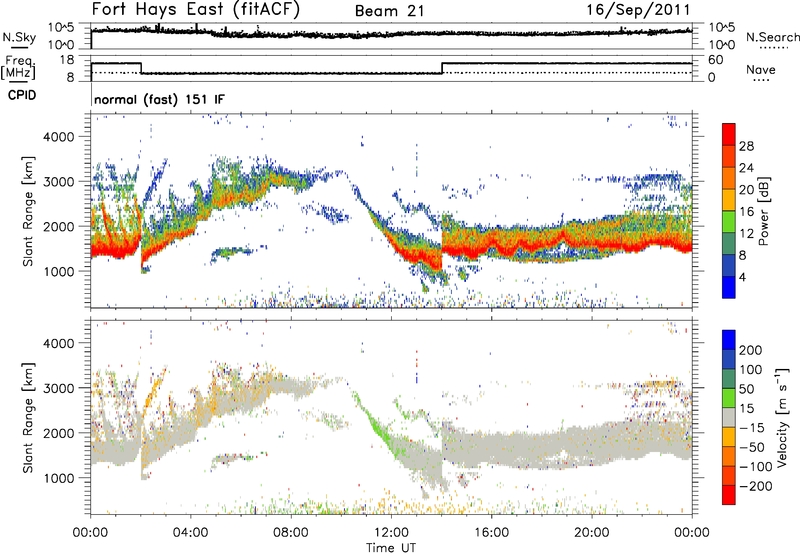Click '18' on the frequency axis

(67, 60)
